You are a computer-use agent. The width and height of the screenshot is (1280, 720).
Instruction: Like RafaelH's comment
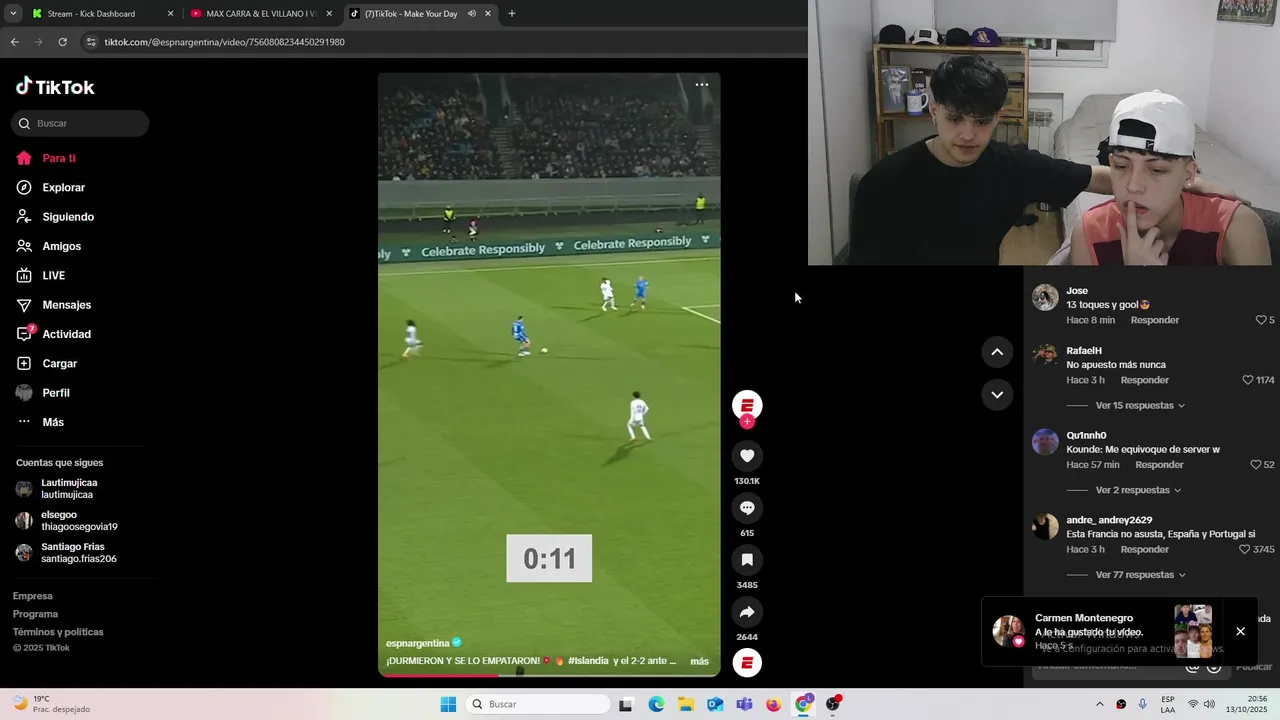[1248, 380]
